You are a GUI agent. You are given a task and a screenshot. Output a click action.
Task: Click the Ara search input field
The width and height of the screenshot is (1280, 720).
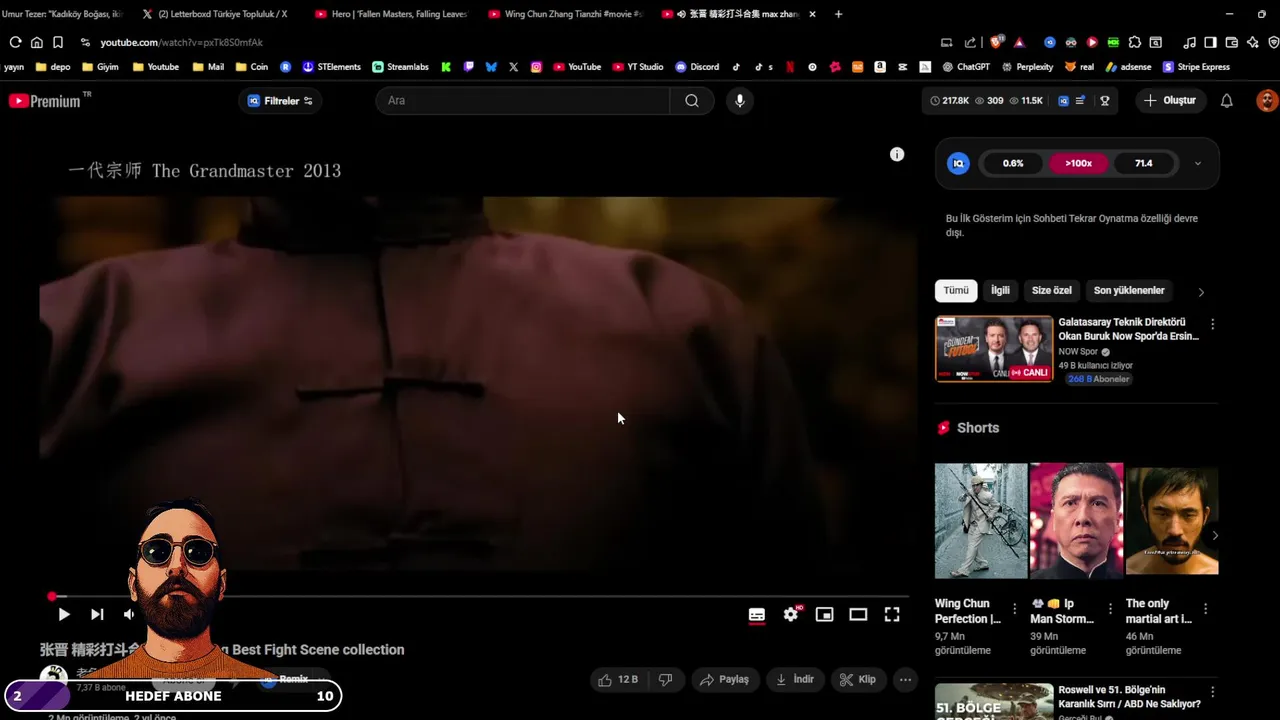[522, 101]
